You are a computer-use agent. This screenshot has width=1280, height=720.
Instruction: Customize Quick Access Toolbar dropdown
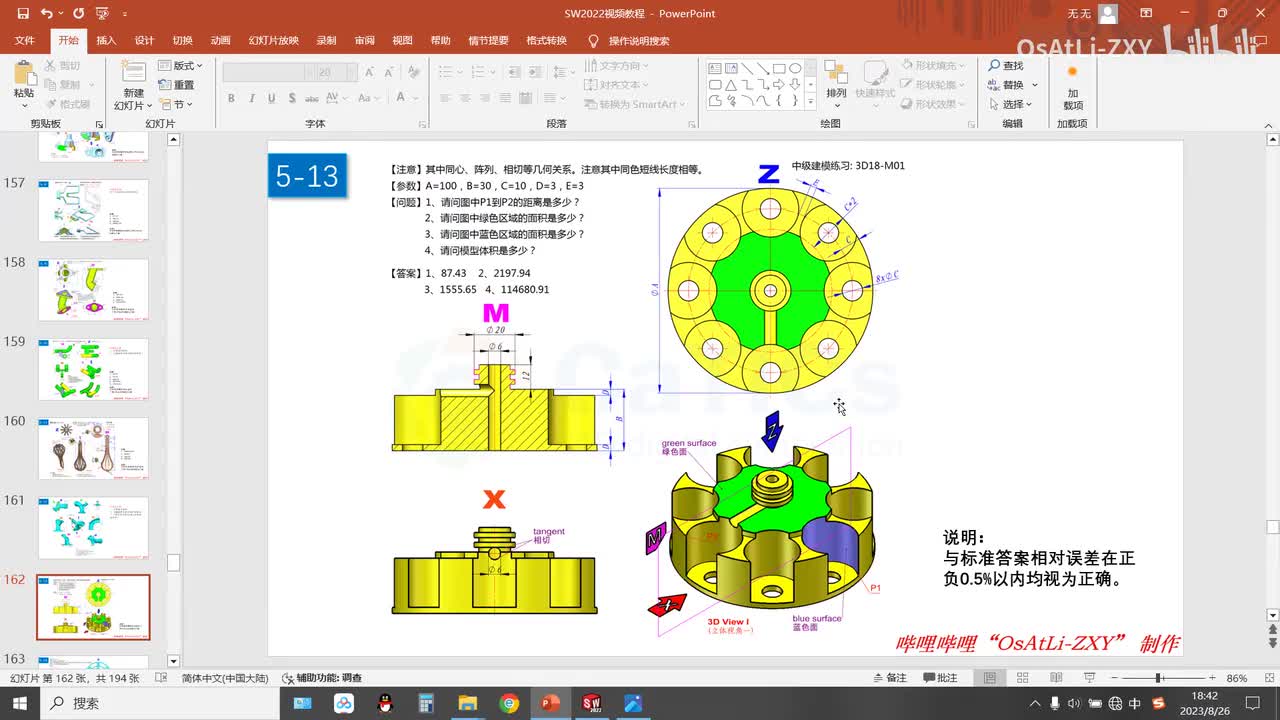124,14
